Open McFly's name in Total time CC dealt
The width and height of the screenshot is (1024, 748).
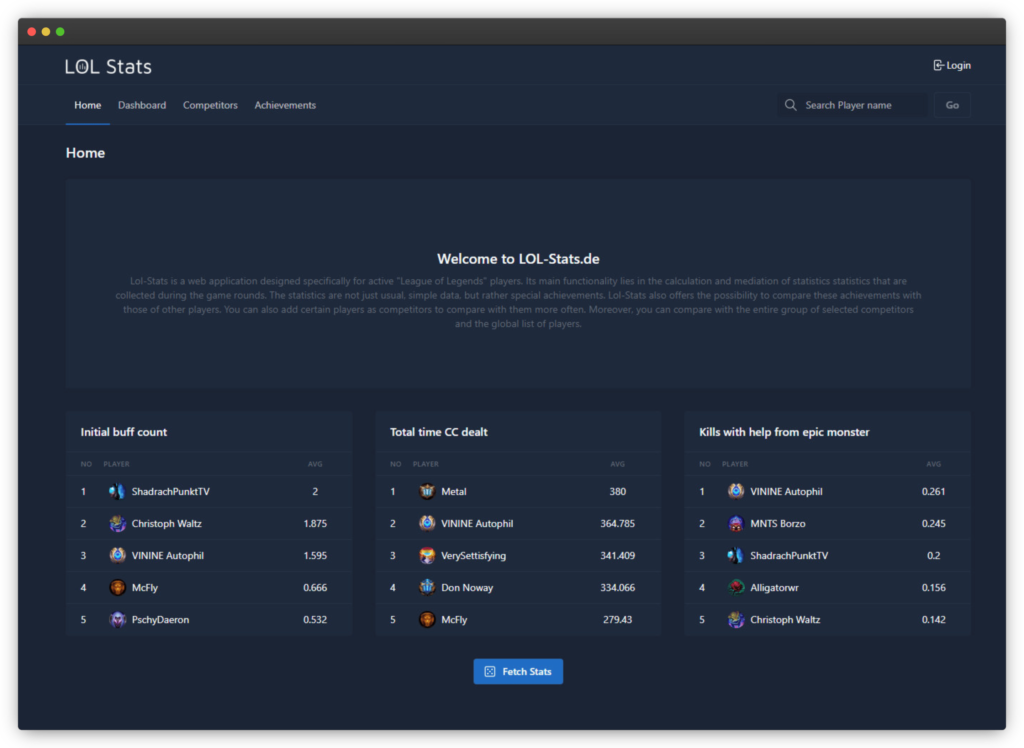pos(454,620)
